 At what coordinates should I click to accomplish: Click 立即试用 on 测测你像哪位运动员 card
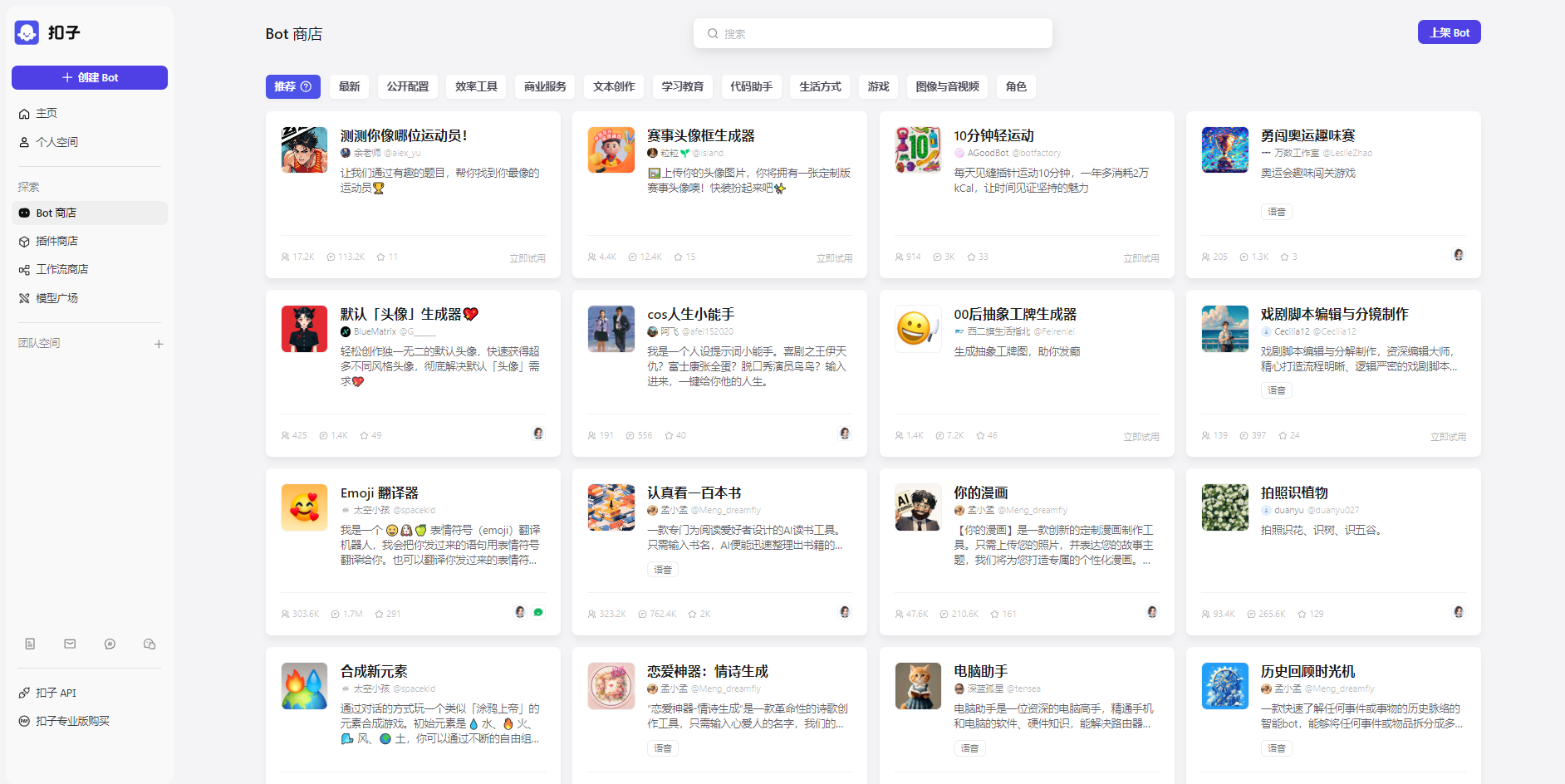(x=527, y=258)
